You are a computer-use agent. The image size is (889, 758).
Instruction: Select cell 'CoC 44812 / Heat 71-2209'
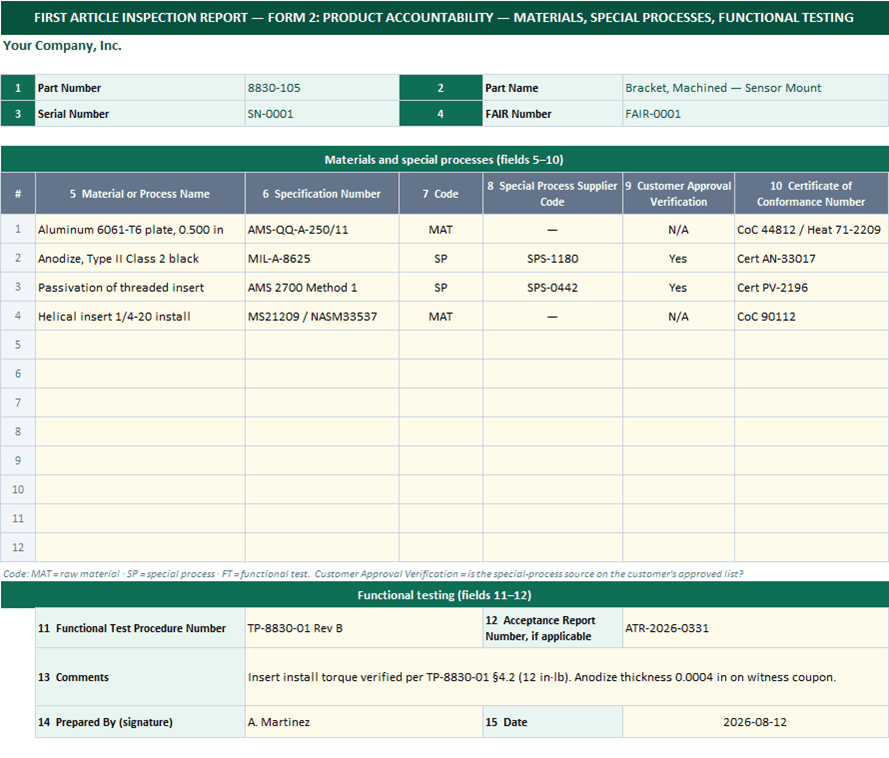[x=811, y=230]
